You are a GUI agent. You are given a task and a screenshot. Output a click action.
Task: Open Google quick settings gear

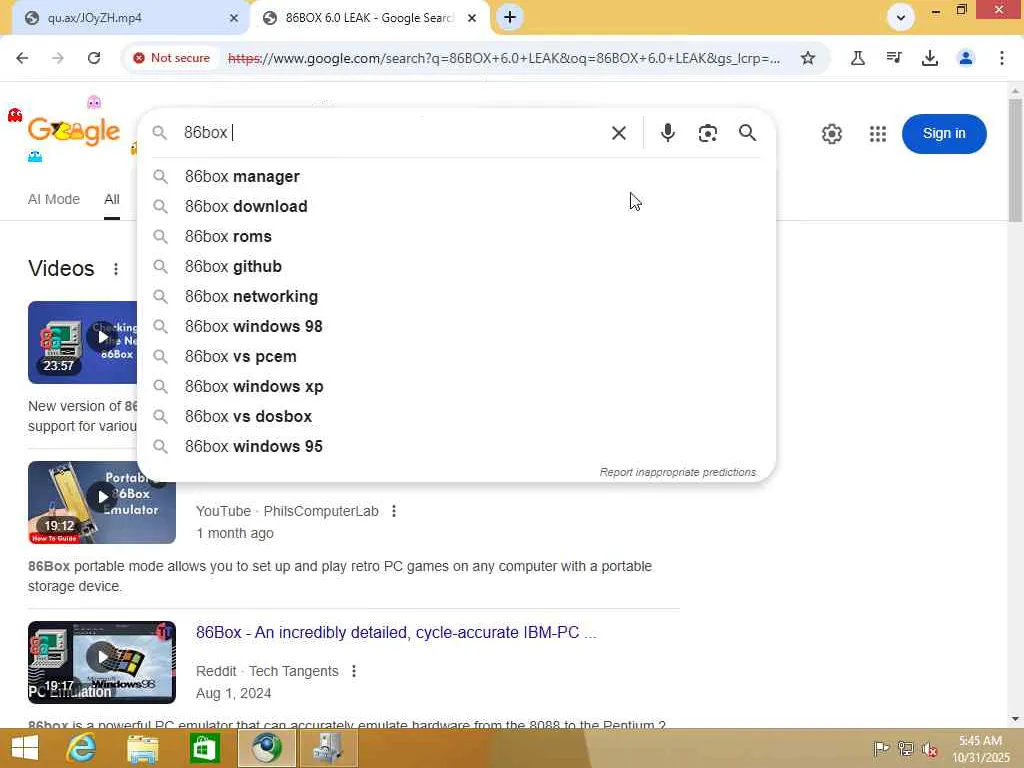point(831,134)
